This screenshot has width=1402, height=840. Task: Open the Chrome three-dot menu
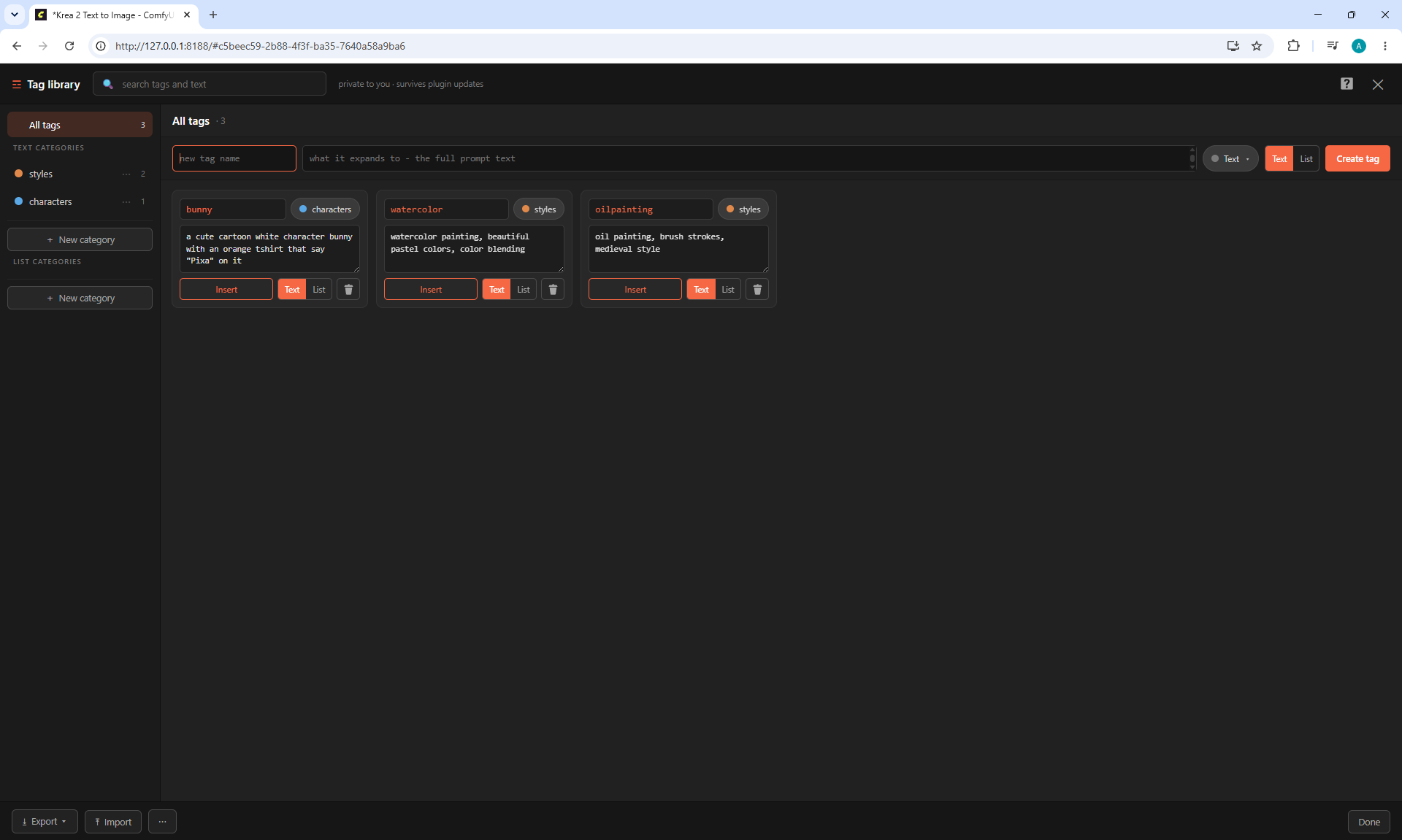(x=1385, y=46)
